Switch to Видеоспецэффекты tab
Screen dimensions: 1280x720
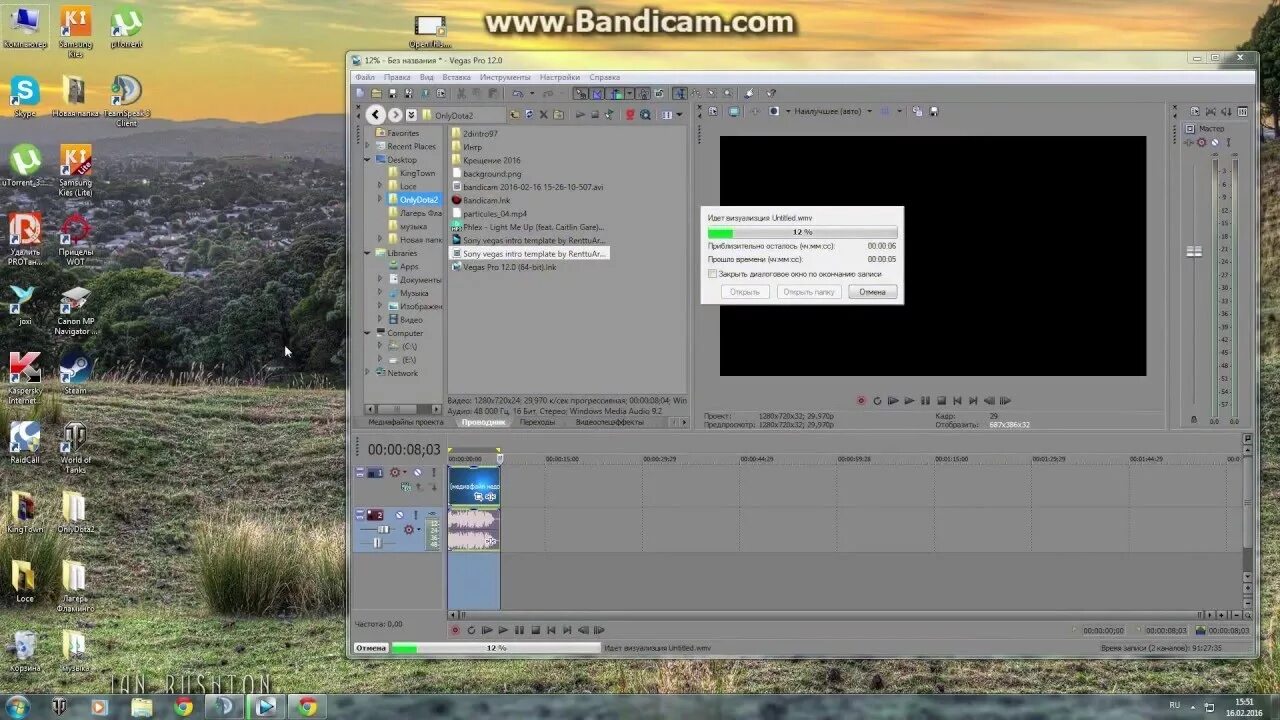pyautogui.click(x=610, y=422)
